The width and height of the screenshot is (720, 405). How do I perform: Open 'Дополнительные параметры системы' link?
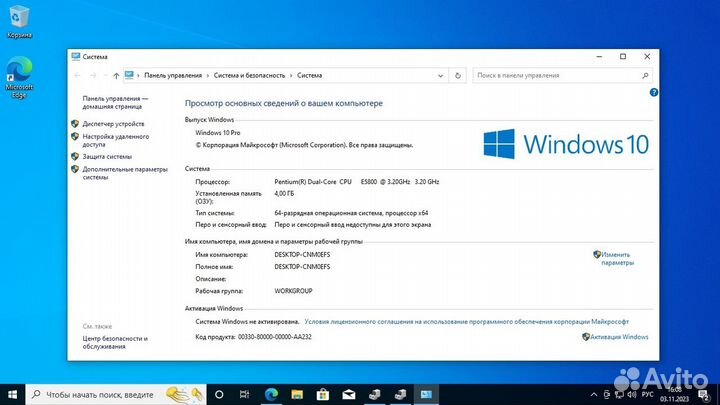[x=125, y=173]
